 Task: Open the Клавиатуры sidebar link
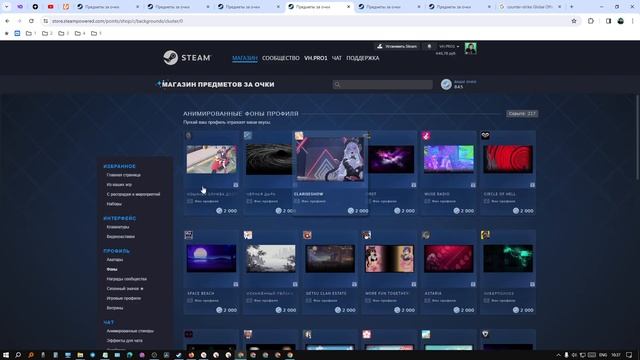(118, 227)
